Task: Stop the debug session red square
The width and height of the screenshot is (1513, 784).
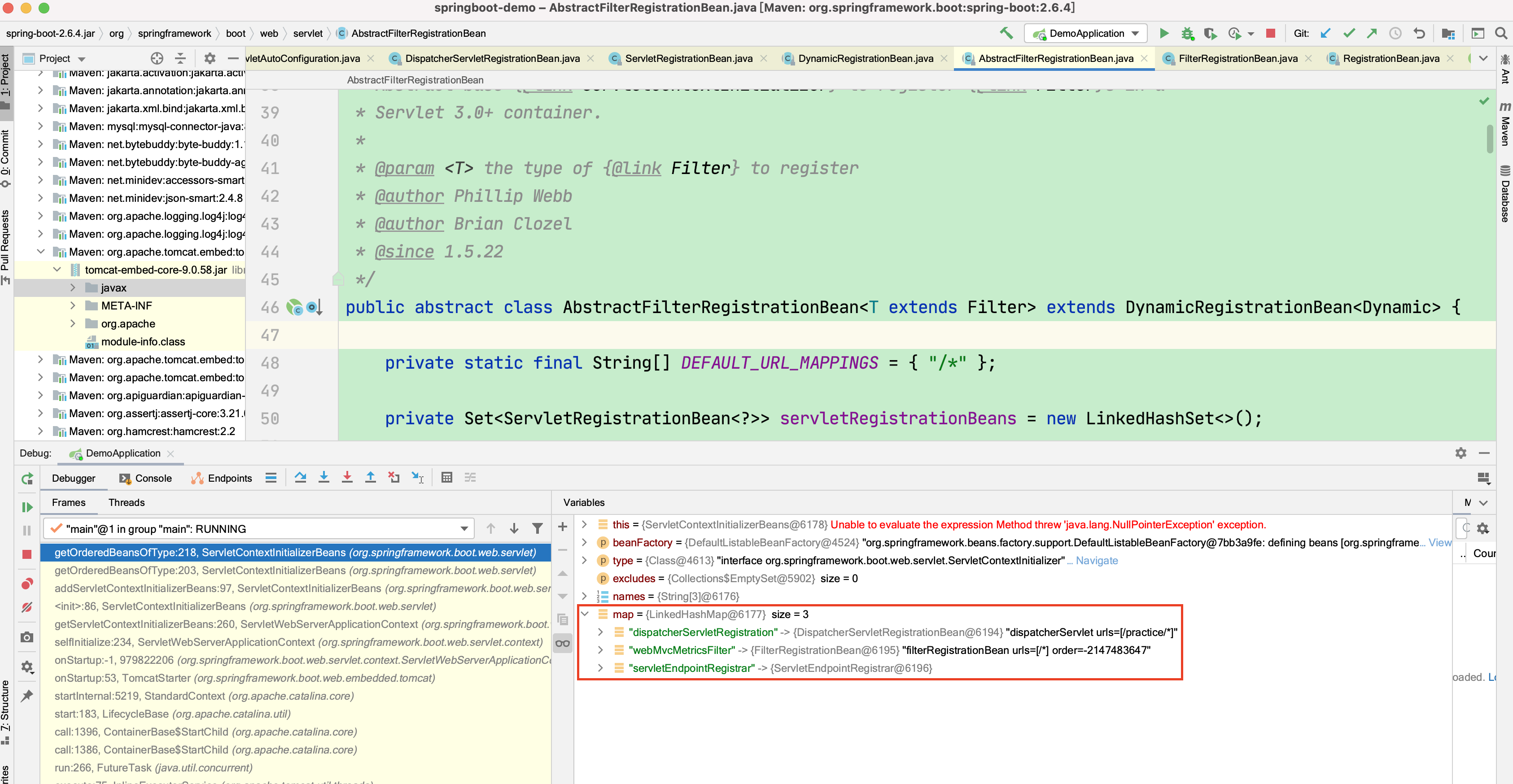Action: [x=27, y=554]
